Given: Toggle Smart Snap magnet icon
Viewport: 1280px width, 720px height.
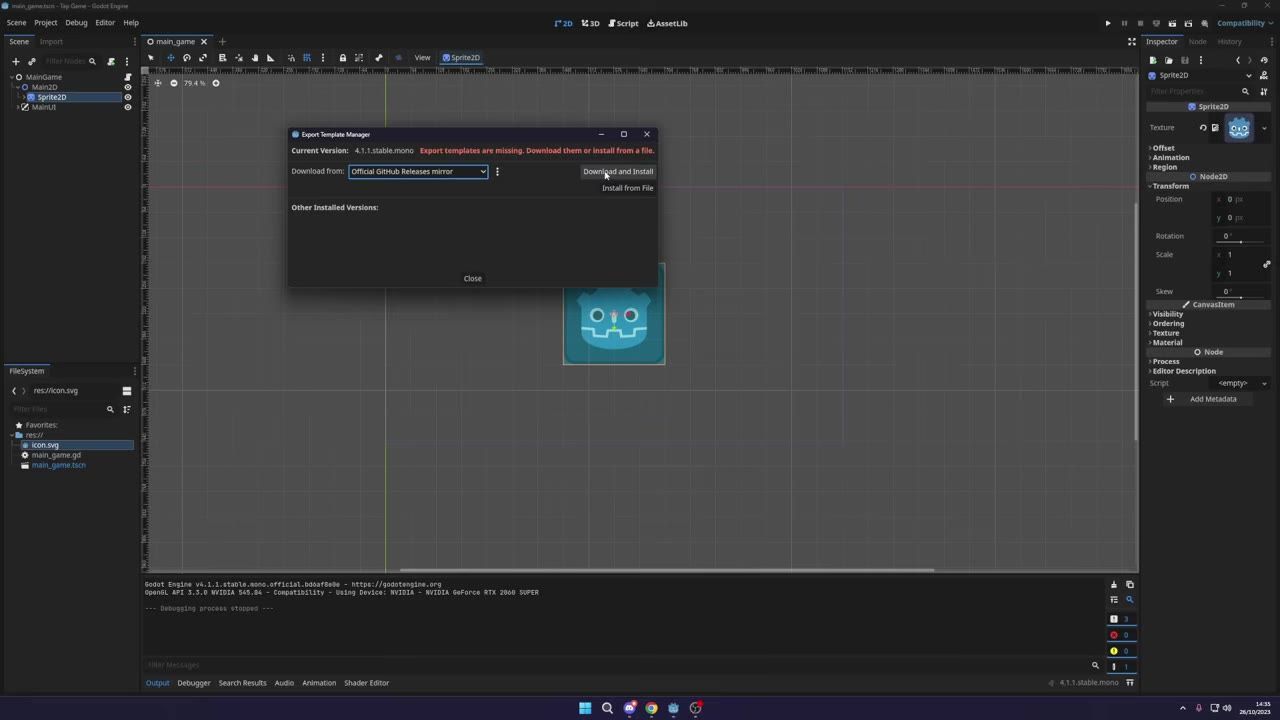Looking at the screenshot, I should pyautogui.click(x=291, y=57).
